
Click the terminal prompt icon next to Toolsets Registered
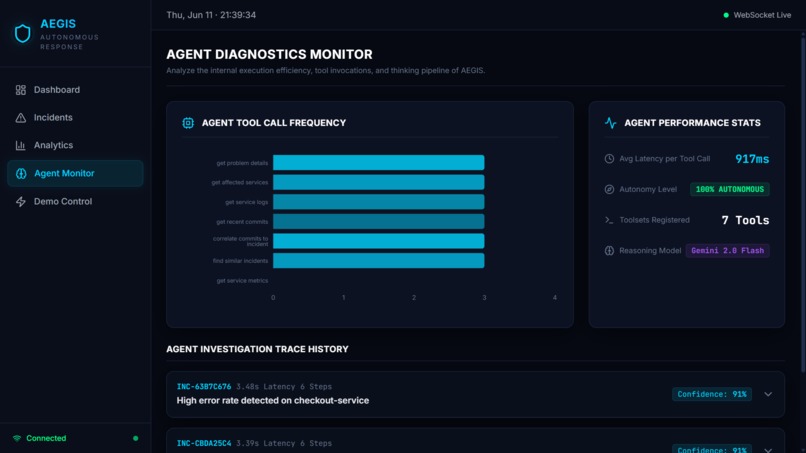(x=609, y=220)
